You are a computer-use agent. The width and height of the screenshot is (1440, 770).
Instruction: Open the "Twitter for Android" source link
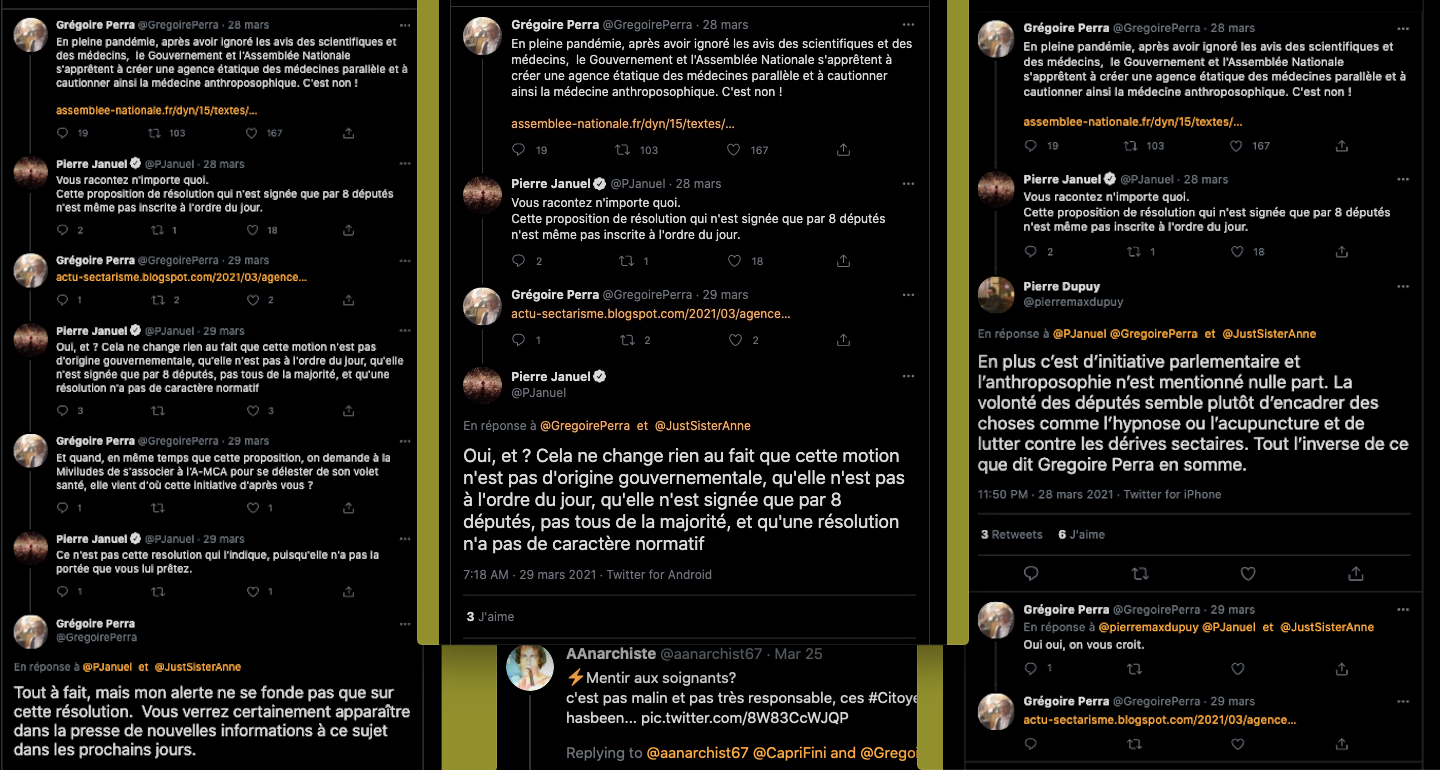tap(659, 575)
